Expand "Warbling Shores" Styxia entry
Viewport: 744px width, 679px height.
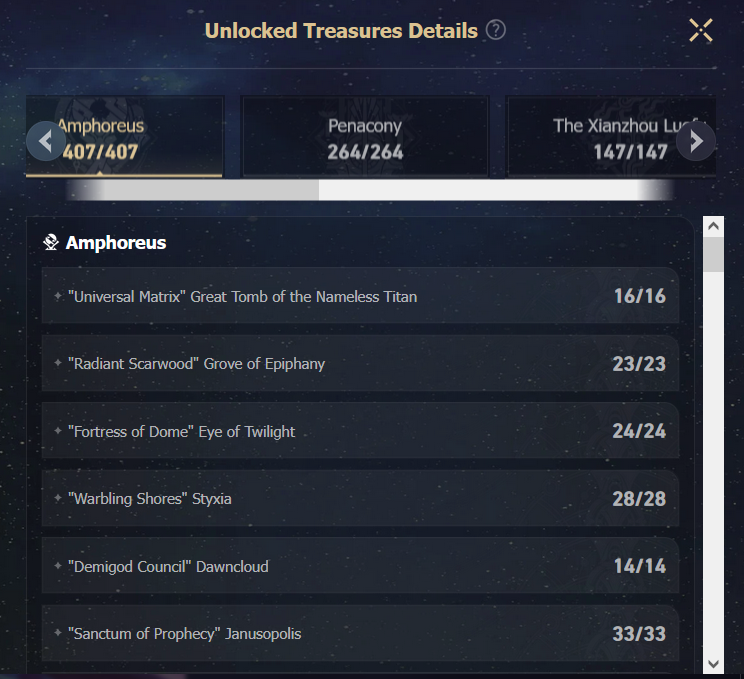(x=360, y=498)
